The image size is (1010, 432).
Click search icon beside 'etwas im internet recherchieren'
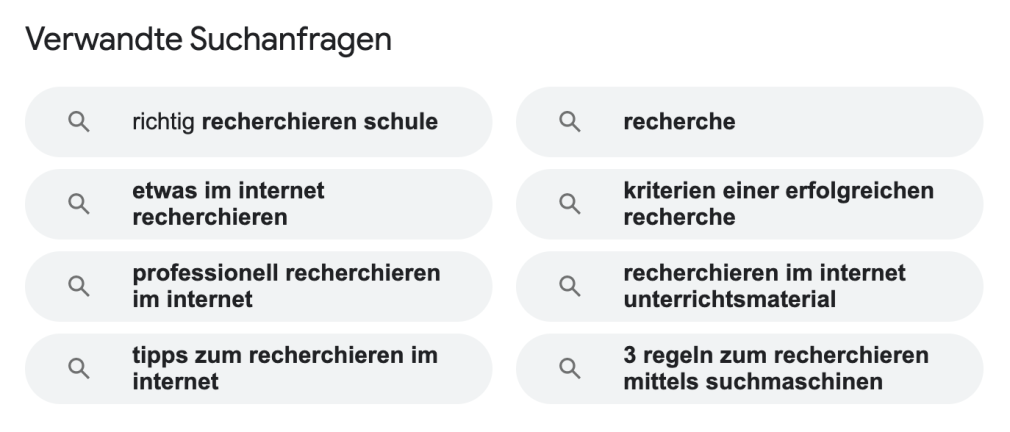click(x=79, y=204)
